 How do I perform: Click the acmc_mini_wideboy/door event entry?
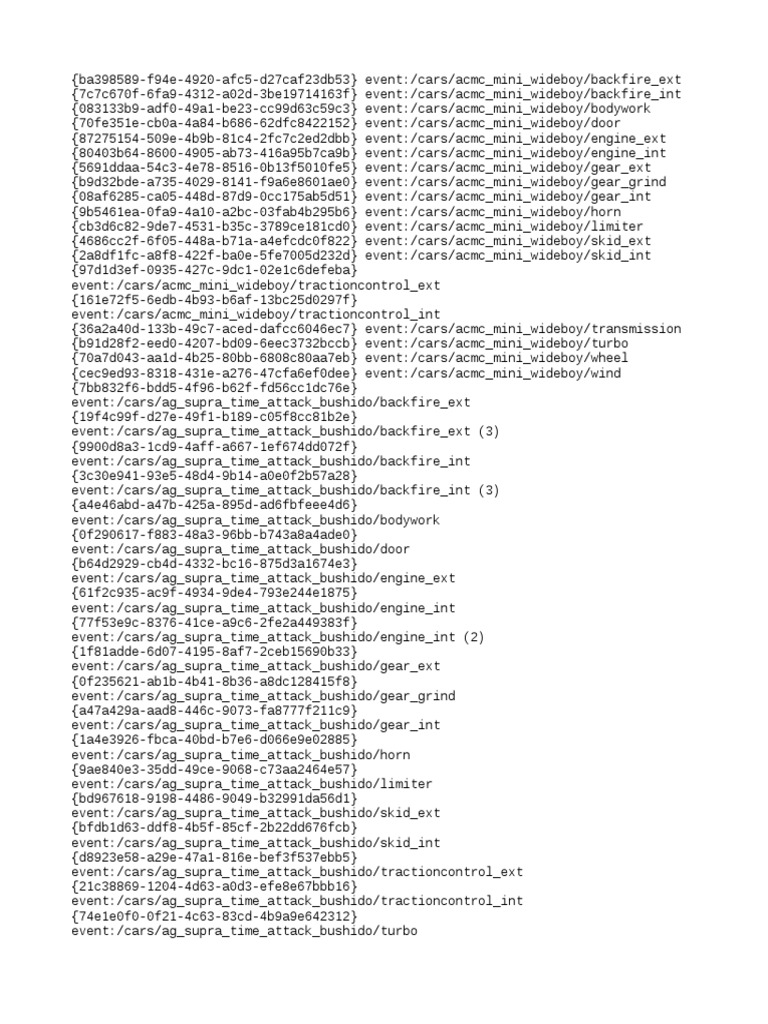point(492,123)
